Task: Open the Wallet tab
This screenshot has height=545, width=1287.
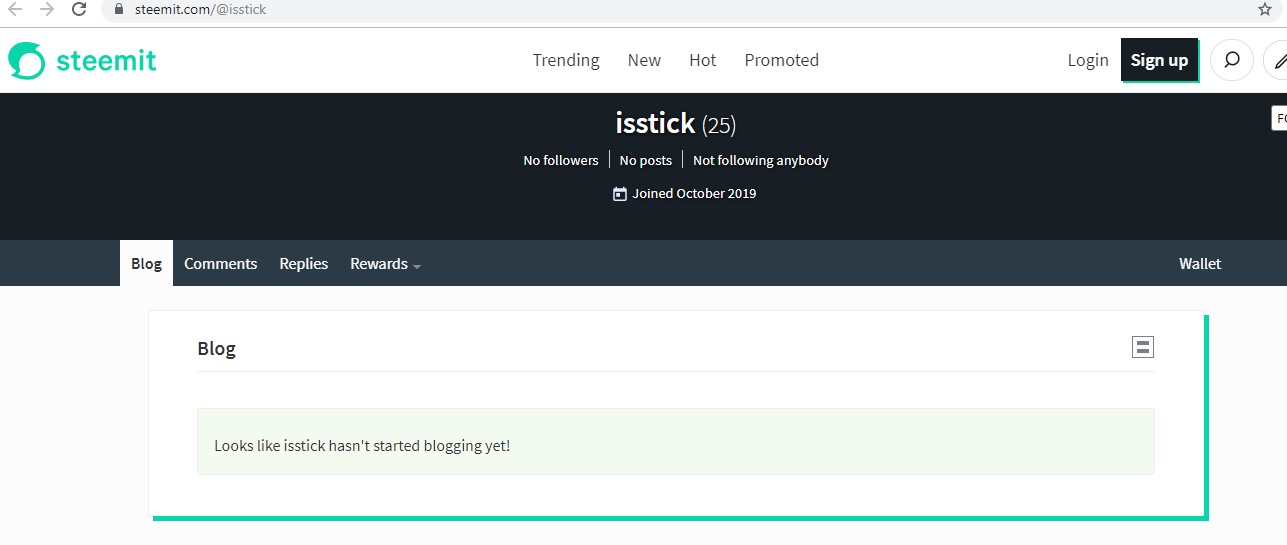Action: tap(1200, 263)
